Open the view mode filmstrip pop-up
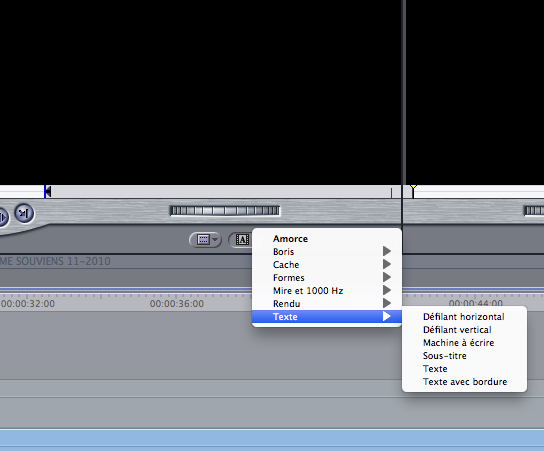 [205, 240]
